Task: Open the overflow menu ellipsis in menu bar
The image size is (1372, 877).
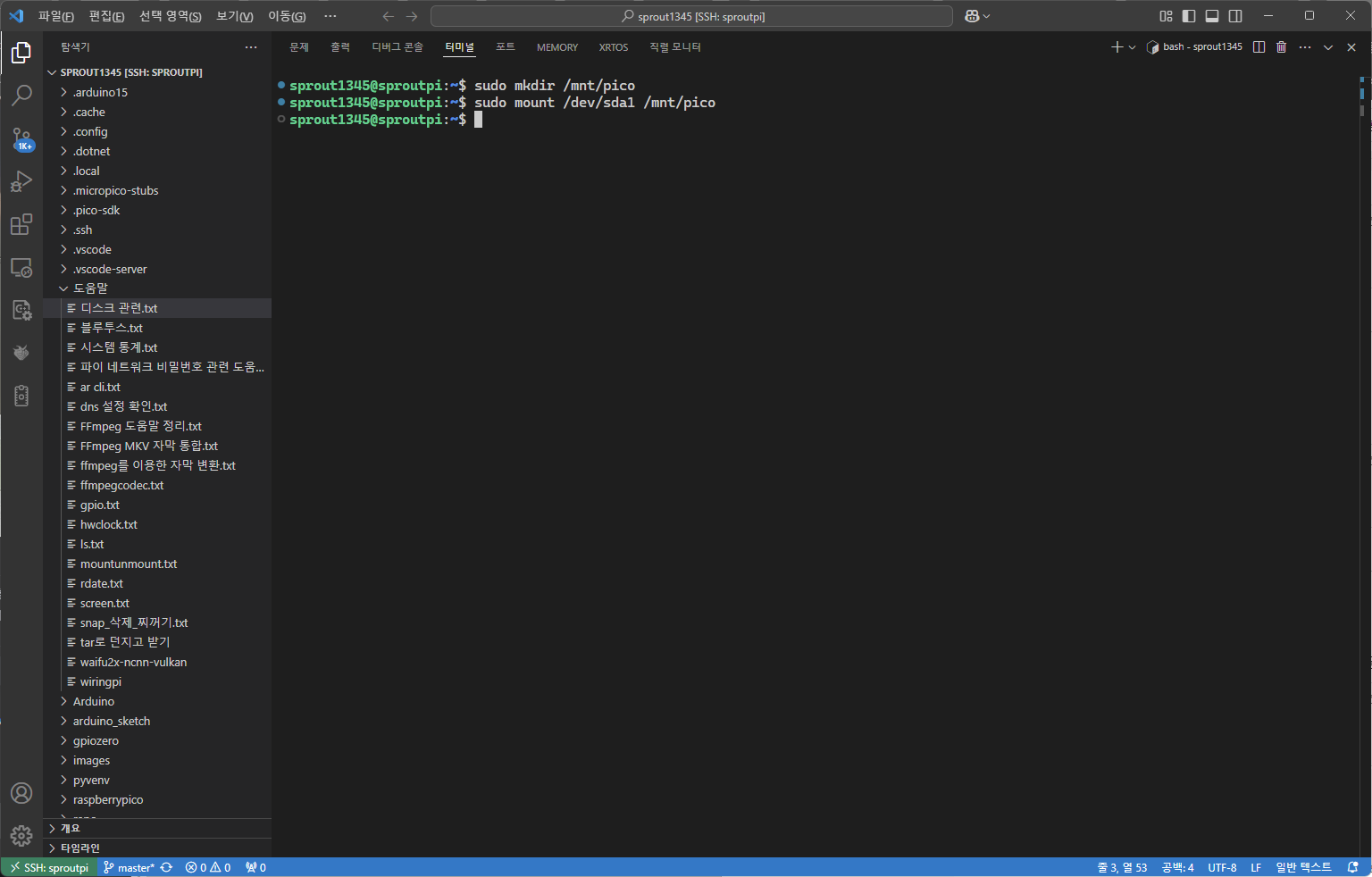Action: tap(330, 16)
